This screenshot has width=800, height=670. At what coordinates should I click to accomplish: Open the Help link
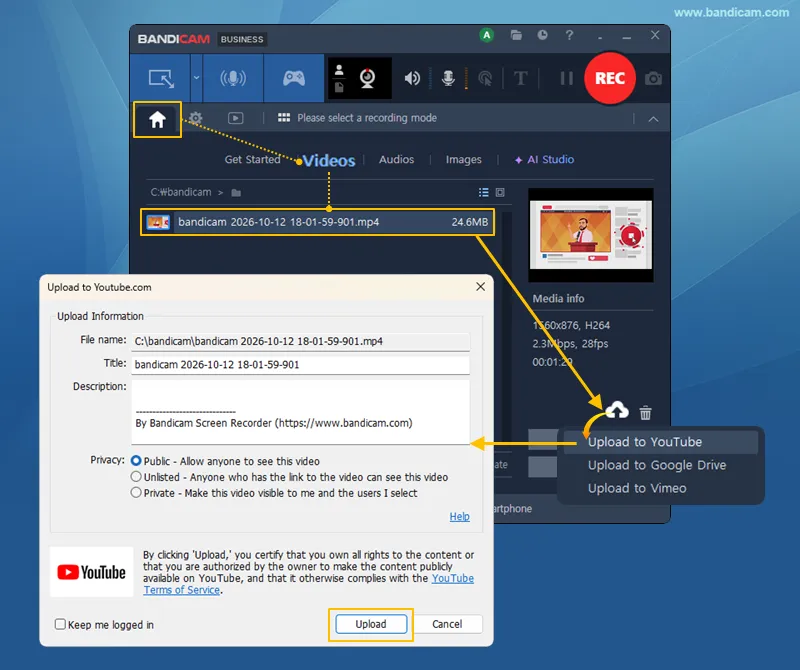pyautogui.click(x=459, y=516)
